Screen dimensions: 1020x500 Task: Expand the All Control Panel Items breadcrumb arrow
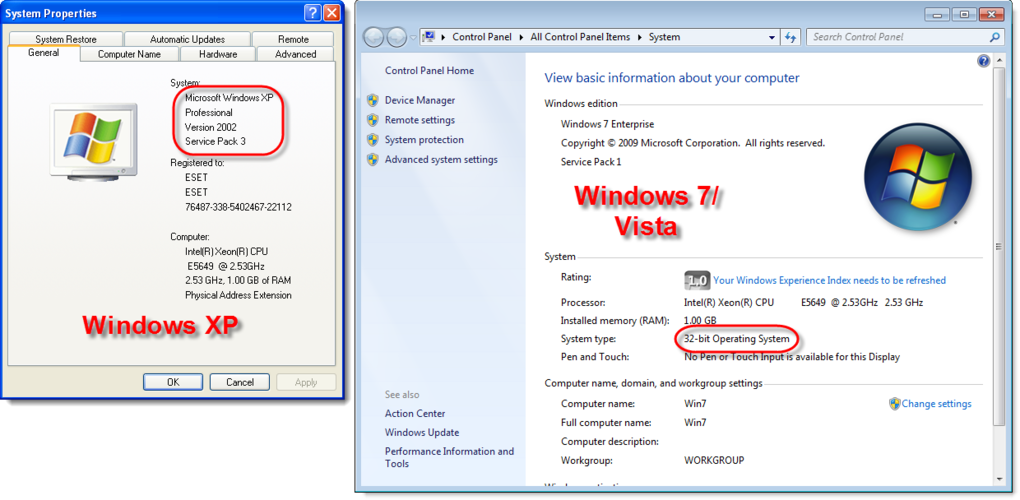coord(641,37)
